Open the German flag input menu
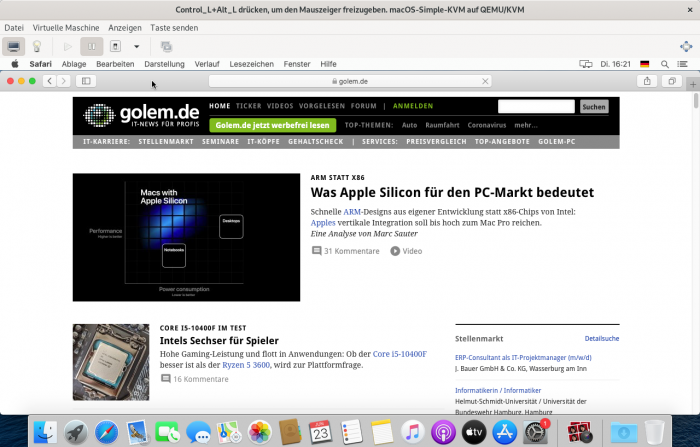 tap(644, 64)
